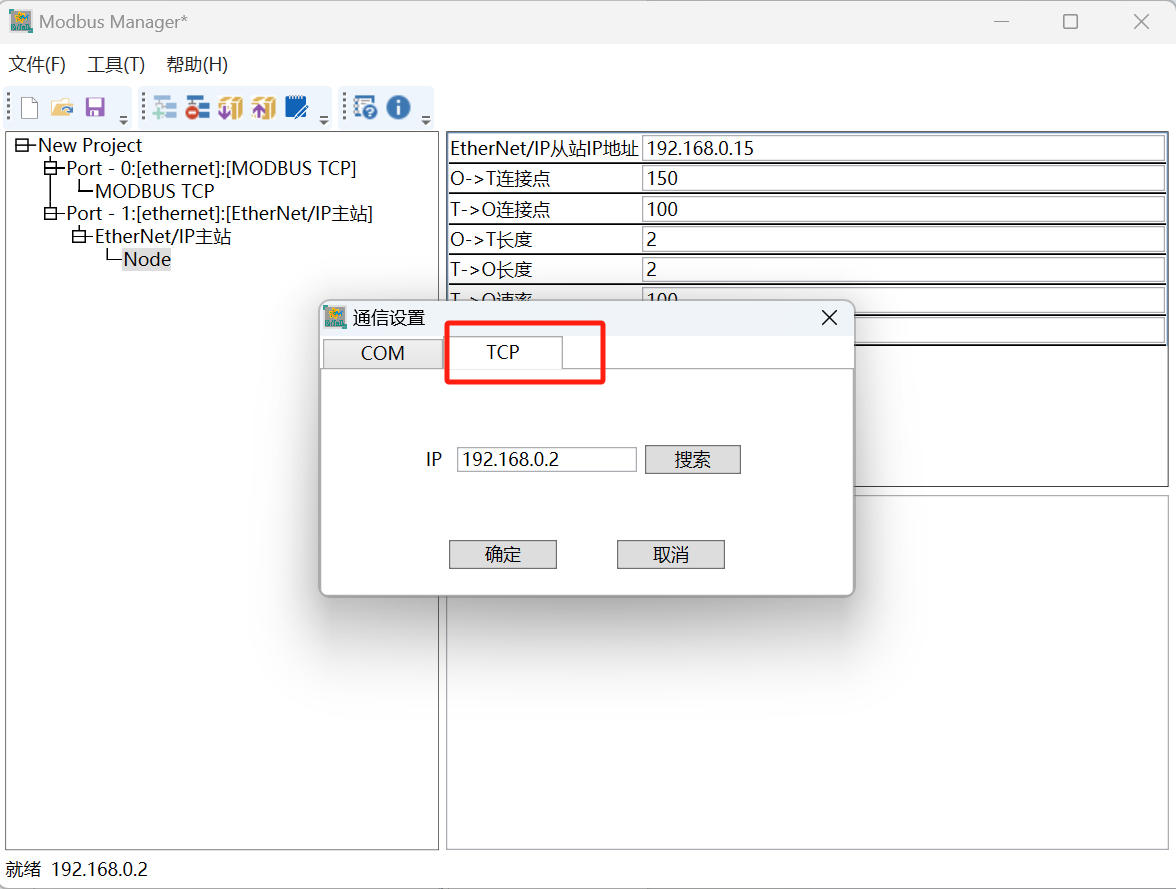Collapse the New Project tree root

[22, 145]
